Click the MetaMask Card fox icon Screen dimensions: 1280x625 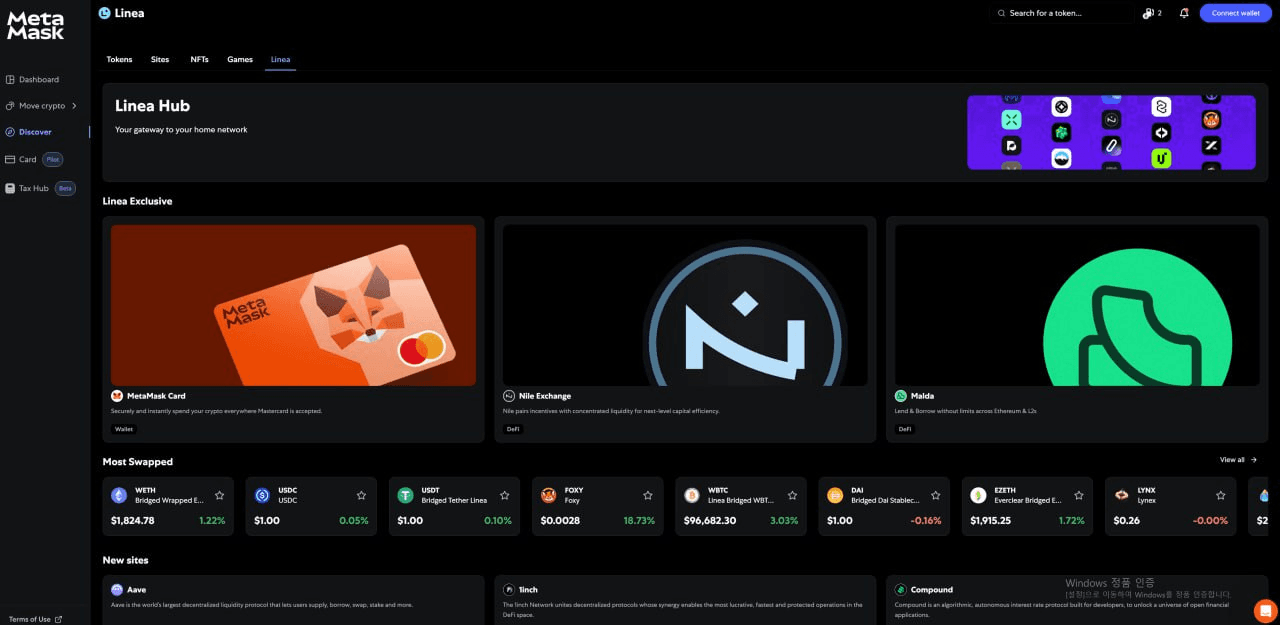click(117, 396)
